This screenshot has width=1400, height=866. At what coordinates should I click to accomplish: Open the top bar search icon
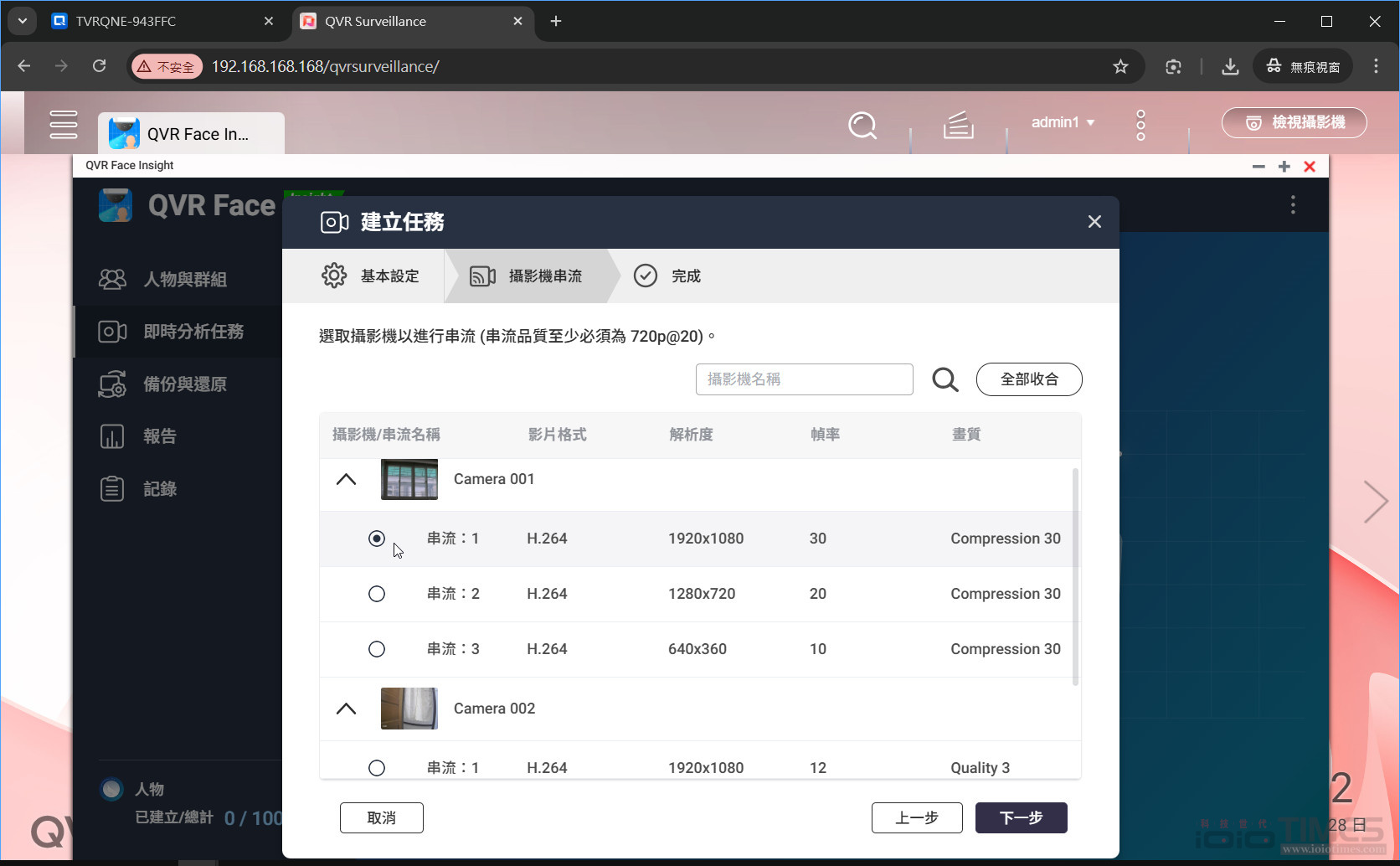pos(862,126)
